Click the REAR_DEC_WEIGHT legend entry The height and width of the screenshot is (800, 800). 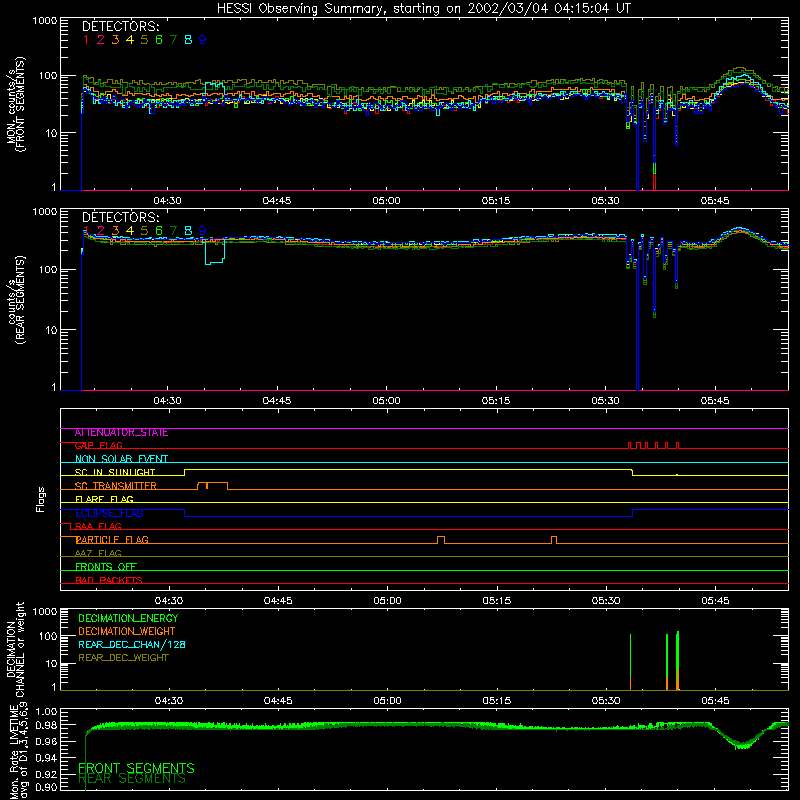[x=123, y=658]
